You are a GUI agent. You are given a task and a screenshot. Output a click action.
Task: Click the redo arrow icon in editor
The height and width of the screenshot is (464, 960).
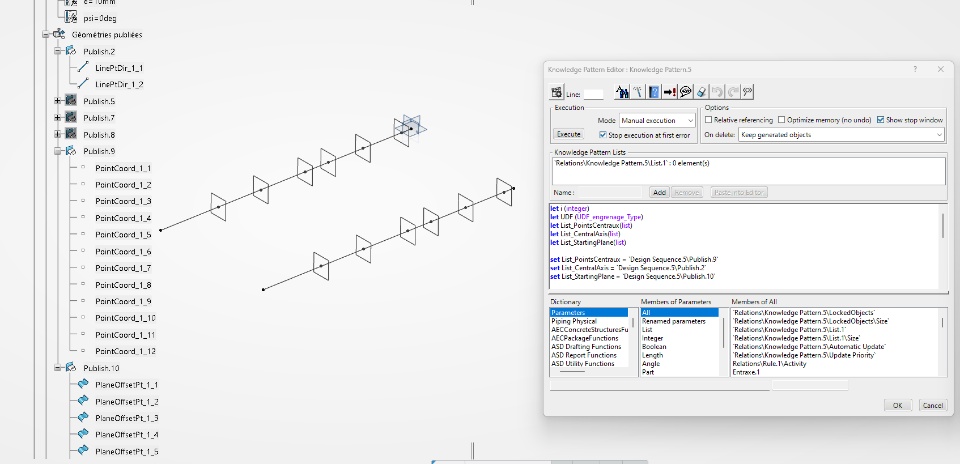[733, 92]
